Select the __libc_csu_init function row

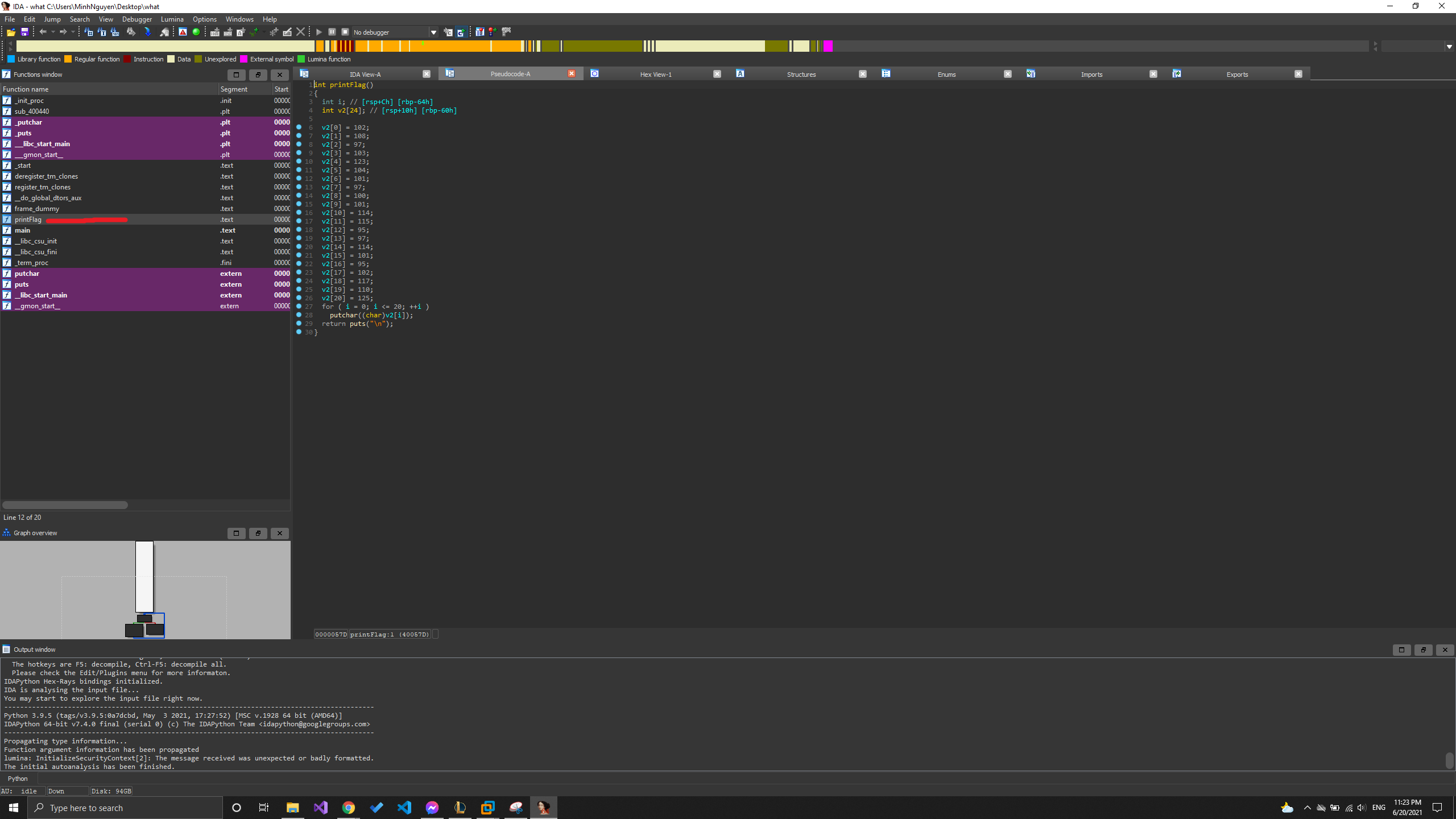click(146, 241)
